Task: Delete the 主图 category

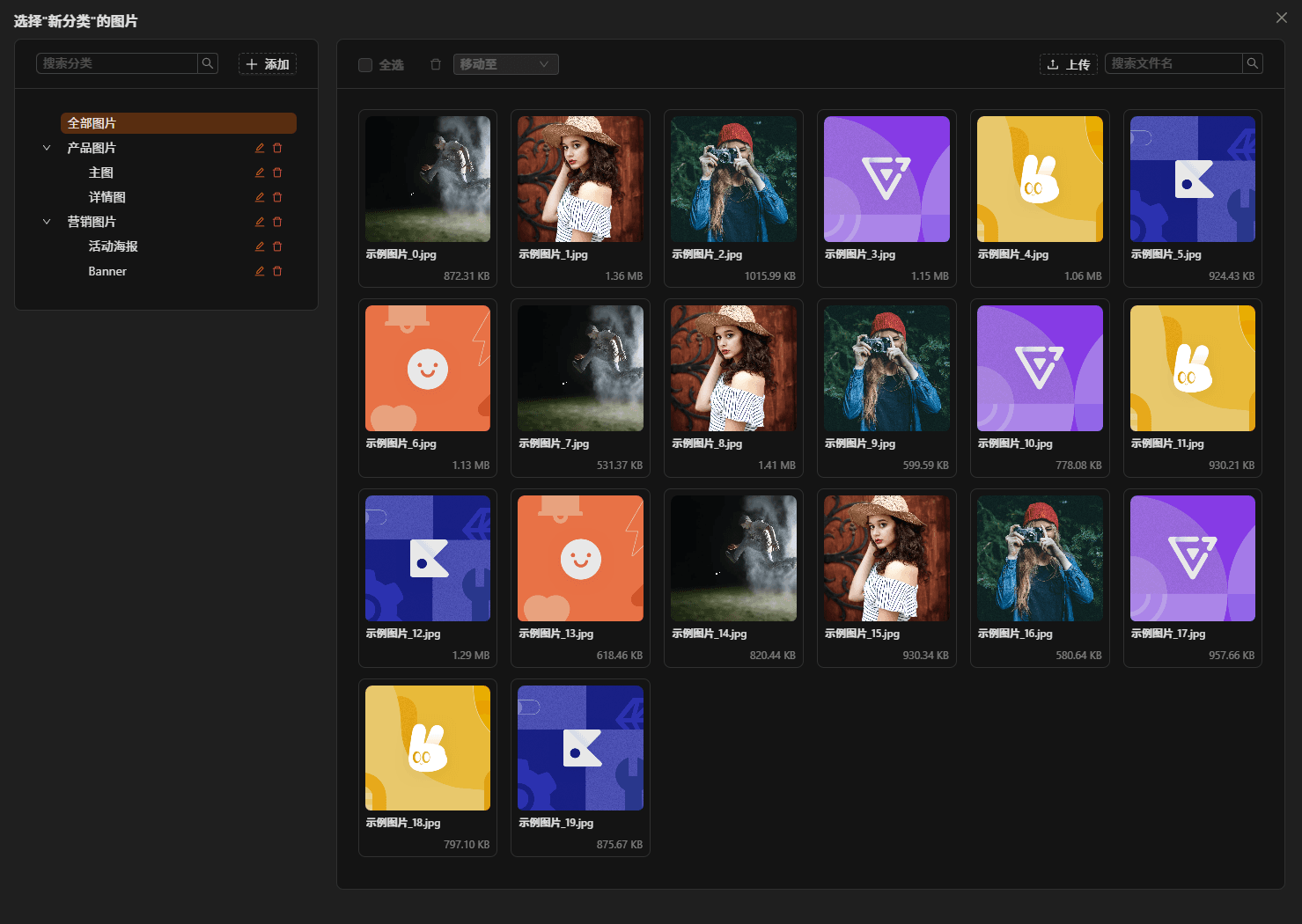Action: 277,172
